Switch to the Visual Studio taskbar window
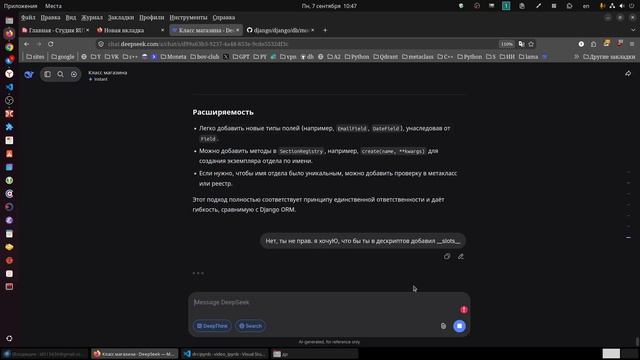Viewport: 640px width, 360px height. tap(224, 354)
